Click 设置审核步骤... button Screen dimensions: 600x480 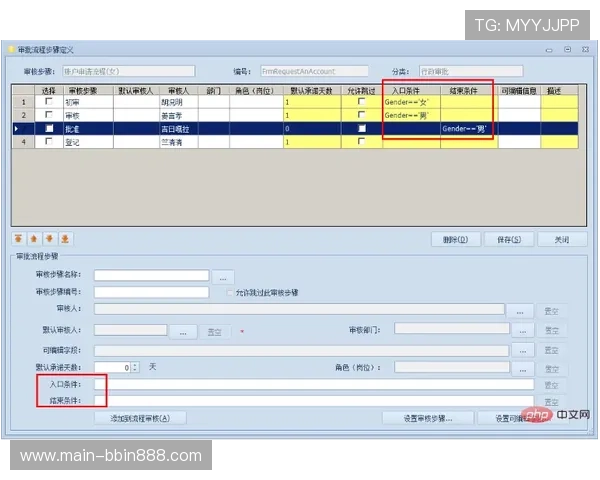[428, 418]
